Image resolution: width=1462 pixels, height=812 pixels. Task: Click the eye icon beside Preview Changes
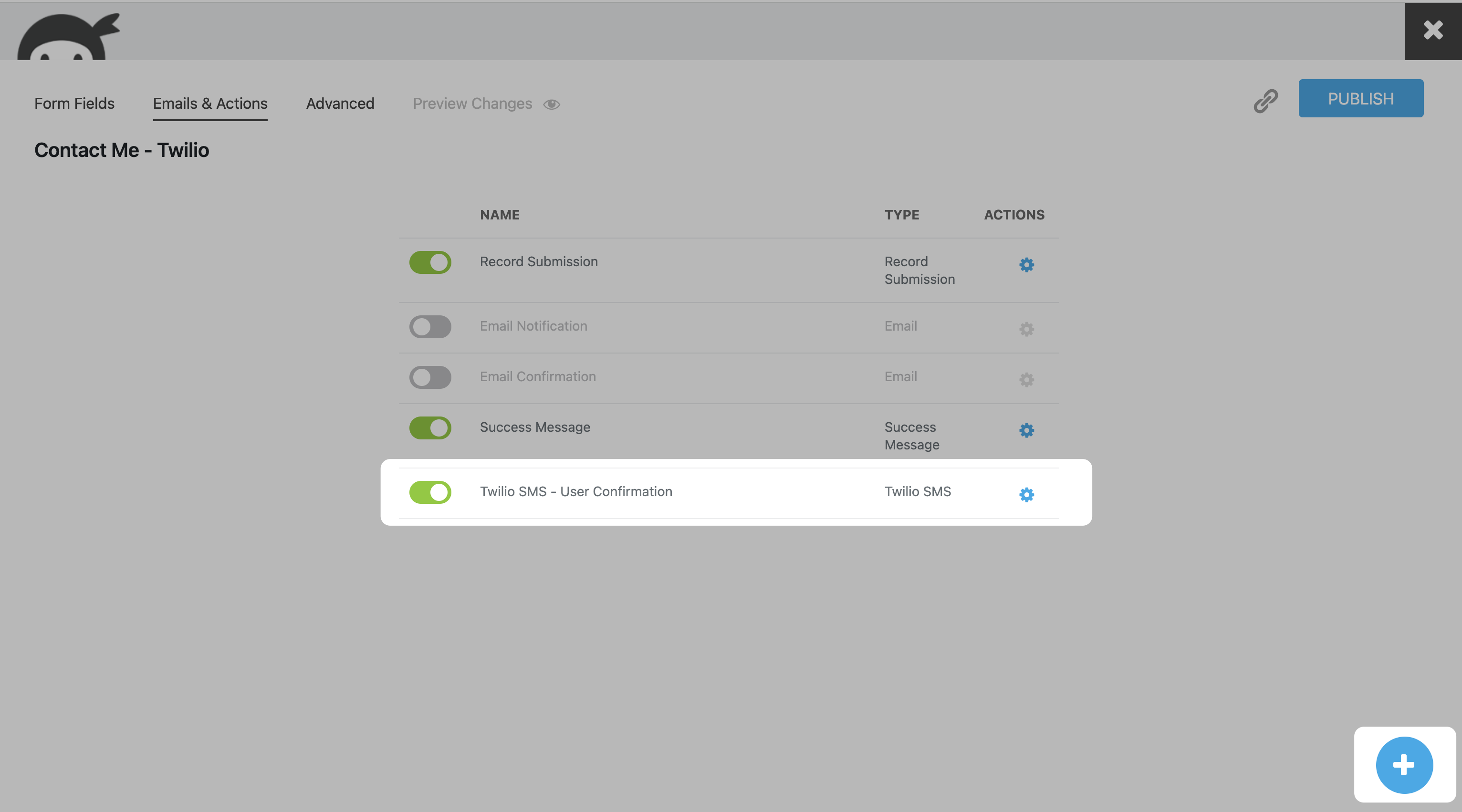tap(551, 104)
